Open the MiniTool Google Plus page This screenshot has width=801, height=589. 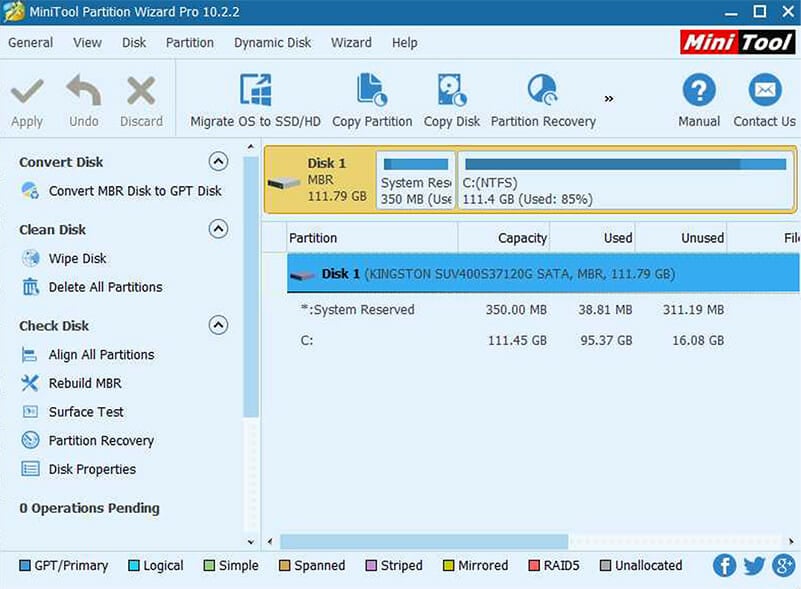[784, 566]
